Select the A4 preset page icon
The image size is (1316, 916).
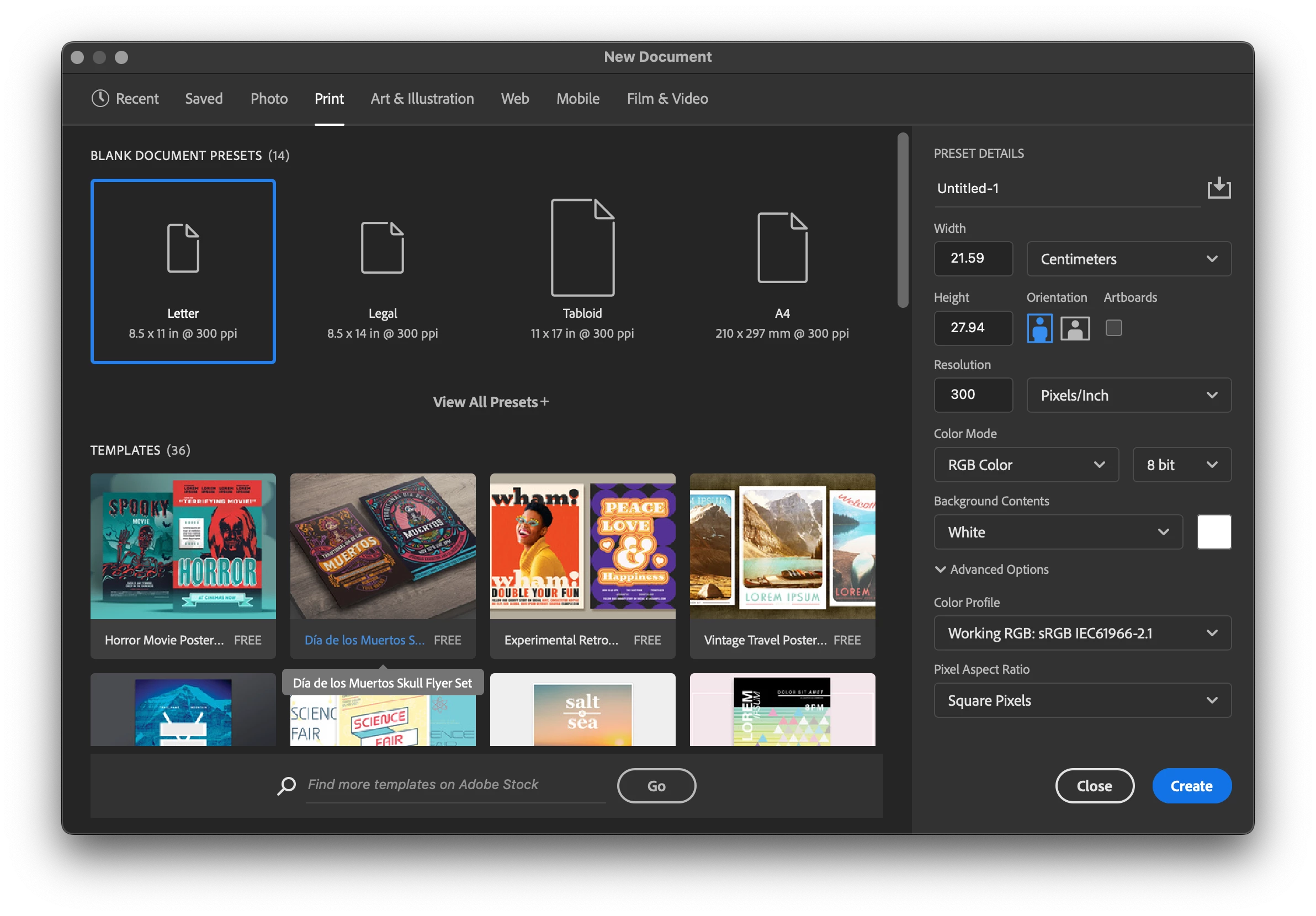point(782,247)
